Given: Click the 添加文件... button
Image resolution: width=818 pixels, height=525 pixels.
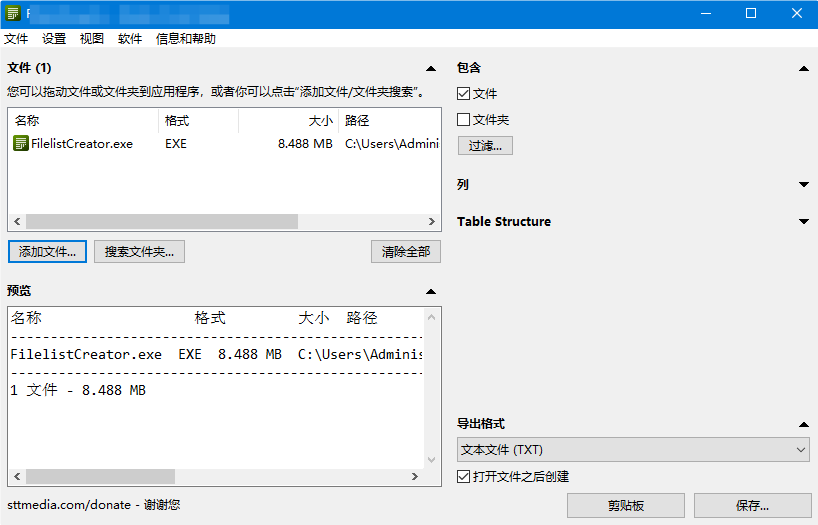Looking at the screenshot, I should [47, 252].
